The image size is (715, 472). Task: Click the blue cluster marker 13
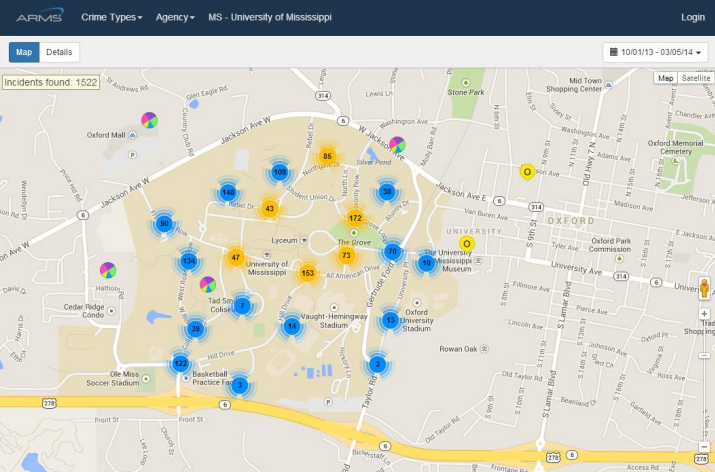coord(390,320)
